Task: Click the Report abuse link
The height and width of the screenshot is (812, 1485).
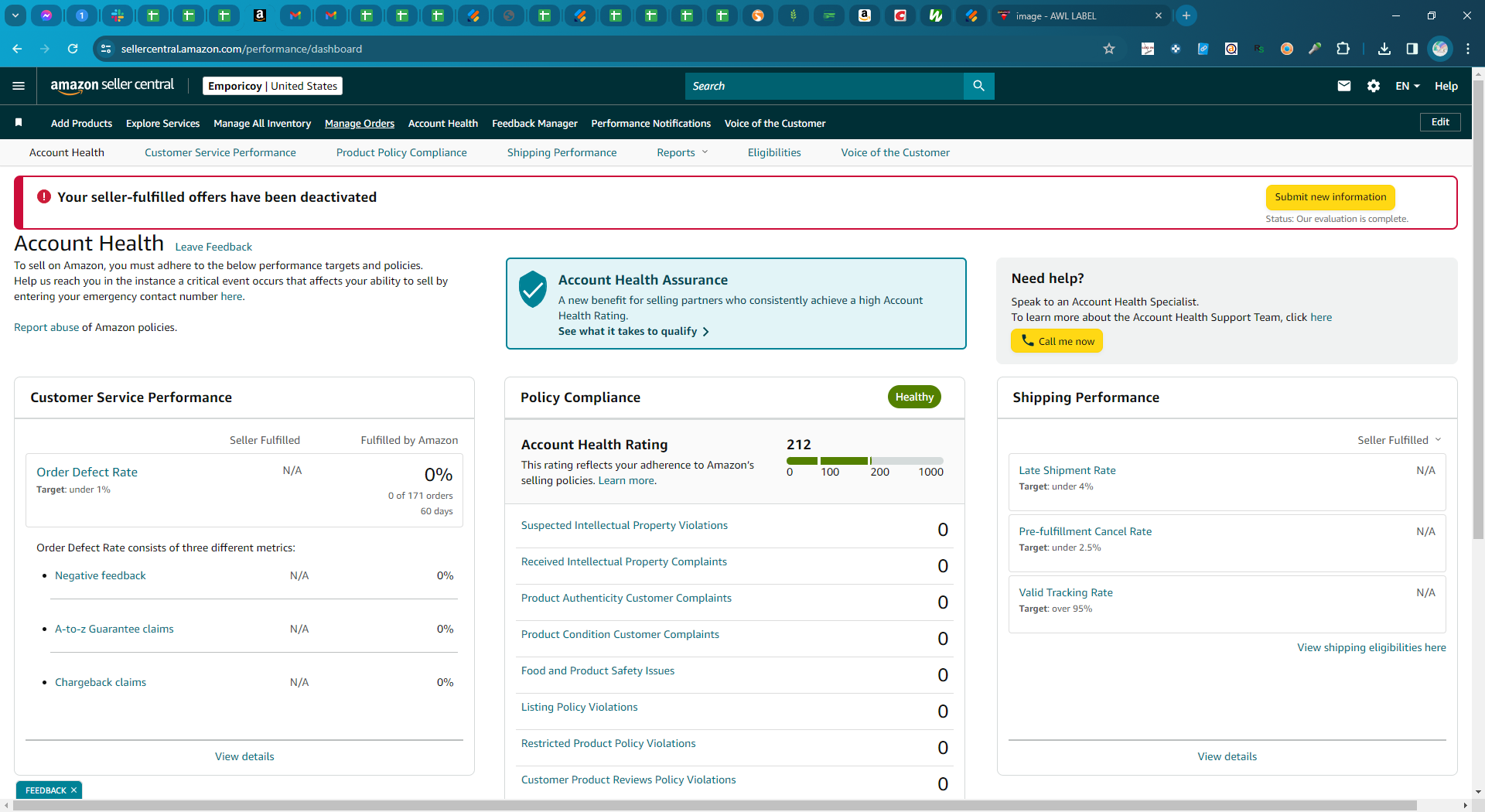Action: pos(46,327)
